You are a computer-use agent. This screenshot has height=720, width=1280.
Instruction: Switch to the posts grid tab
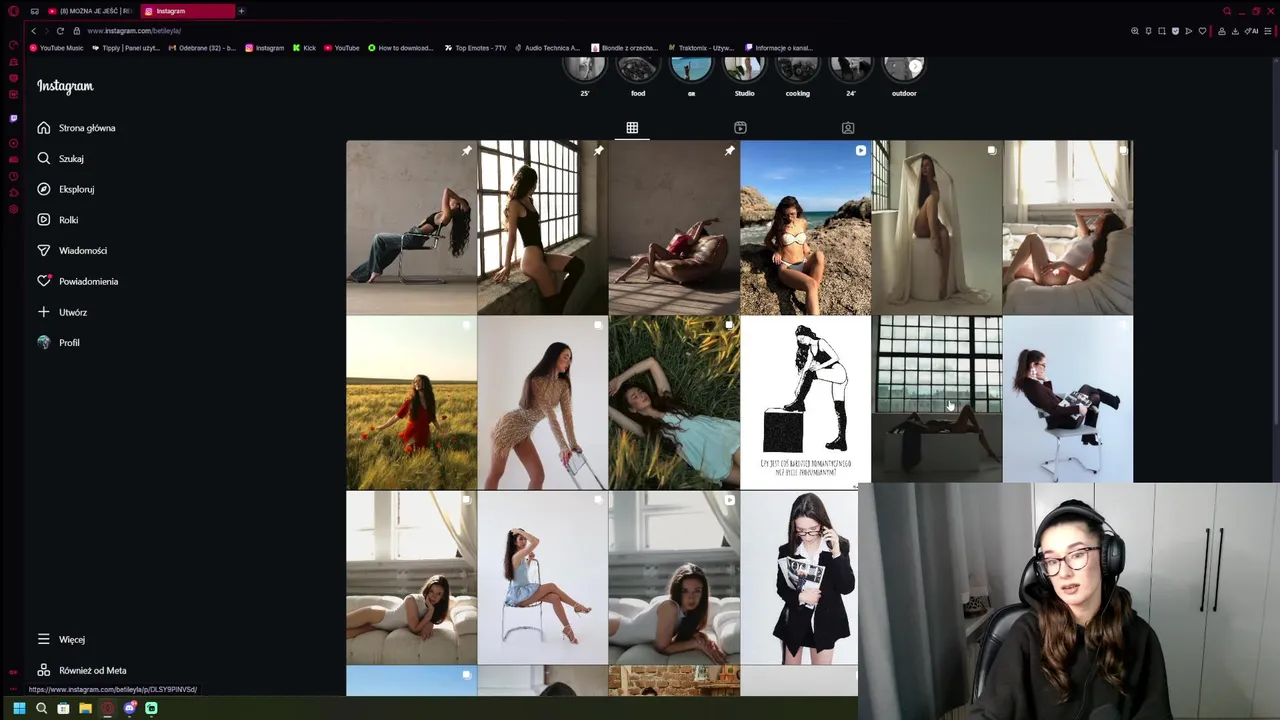pos(632,128)
